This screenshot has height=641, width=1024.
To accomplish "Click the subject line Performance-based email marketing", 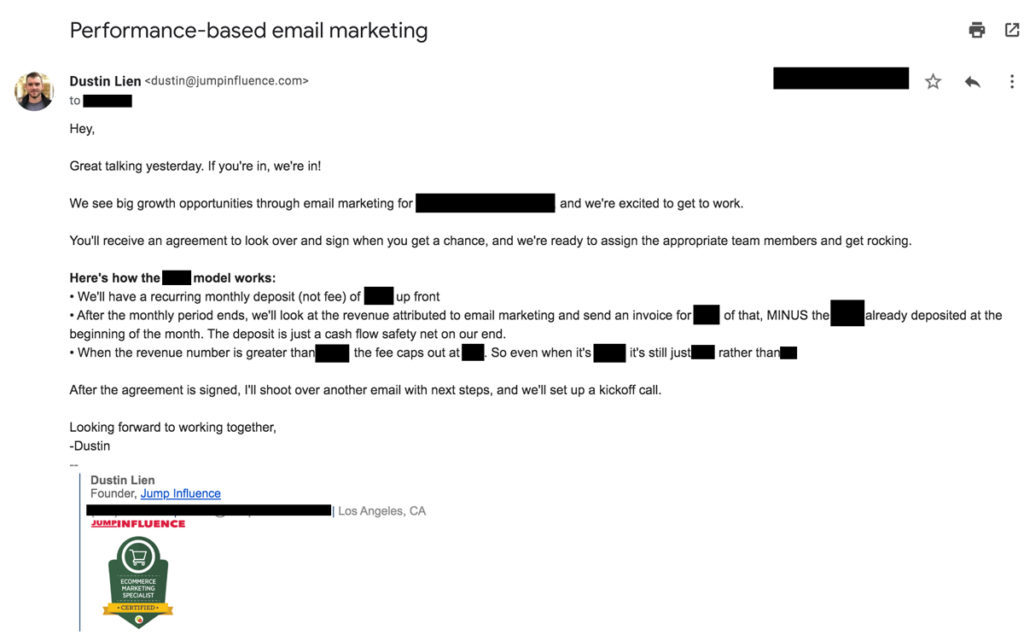I will (x=248, y=30).
